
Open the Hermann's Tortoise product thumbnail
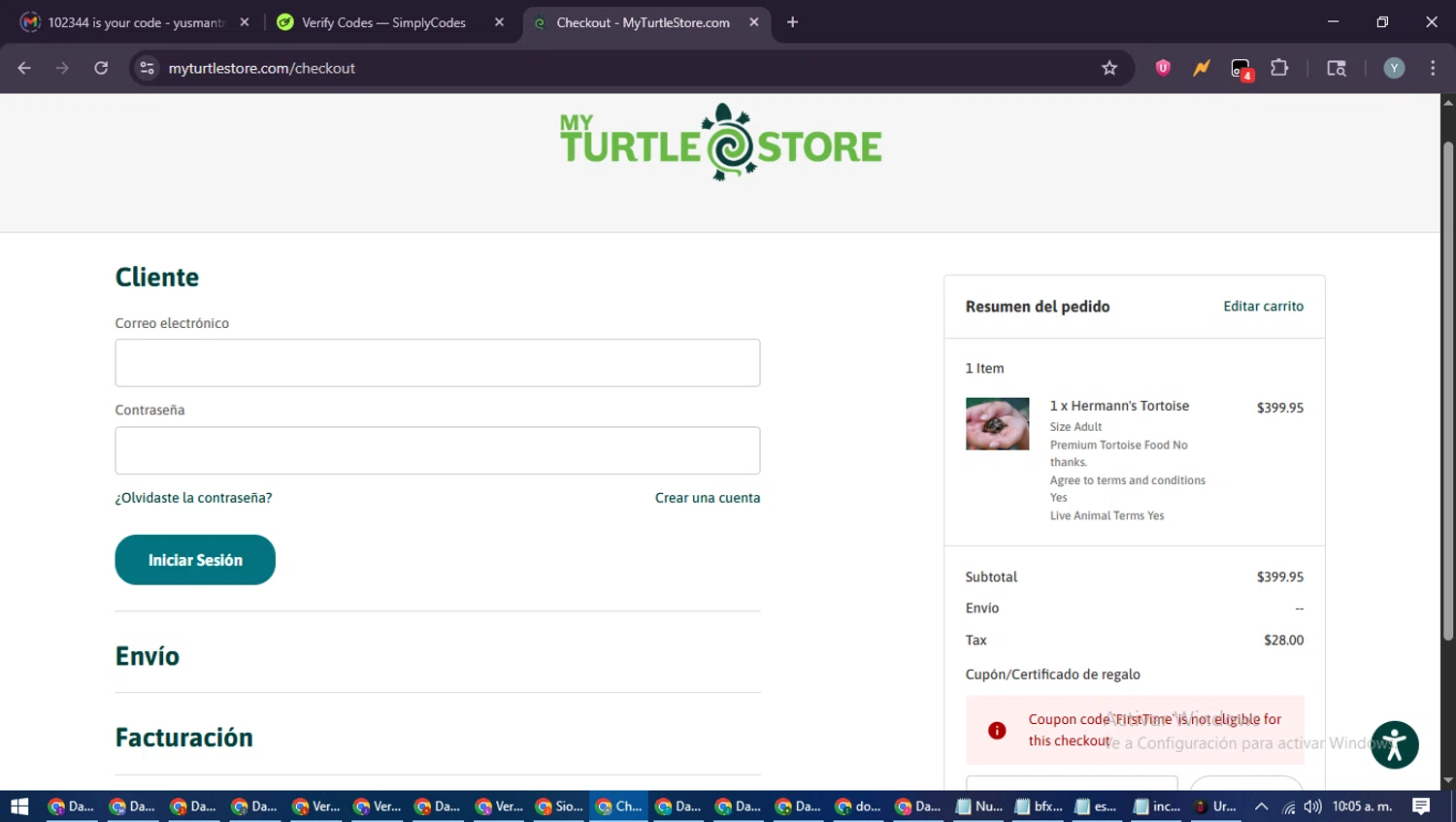(997, 423)
